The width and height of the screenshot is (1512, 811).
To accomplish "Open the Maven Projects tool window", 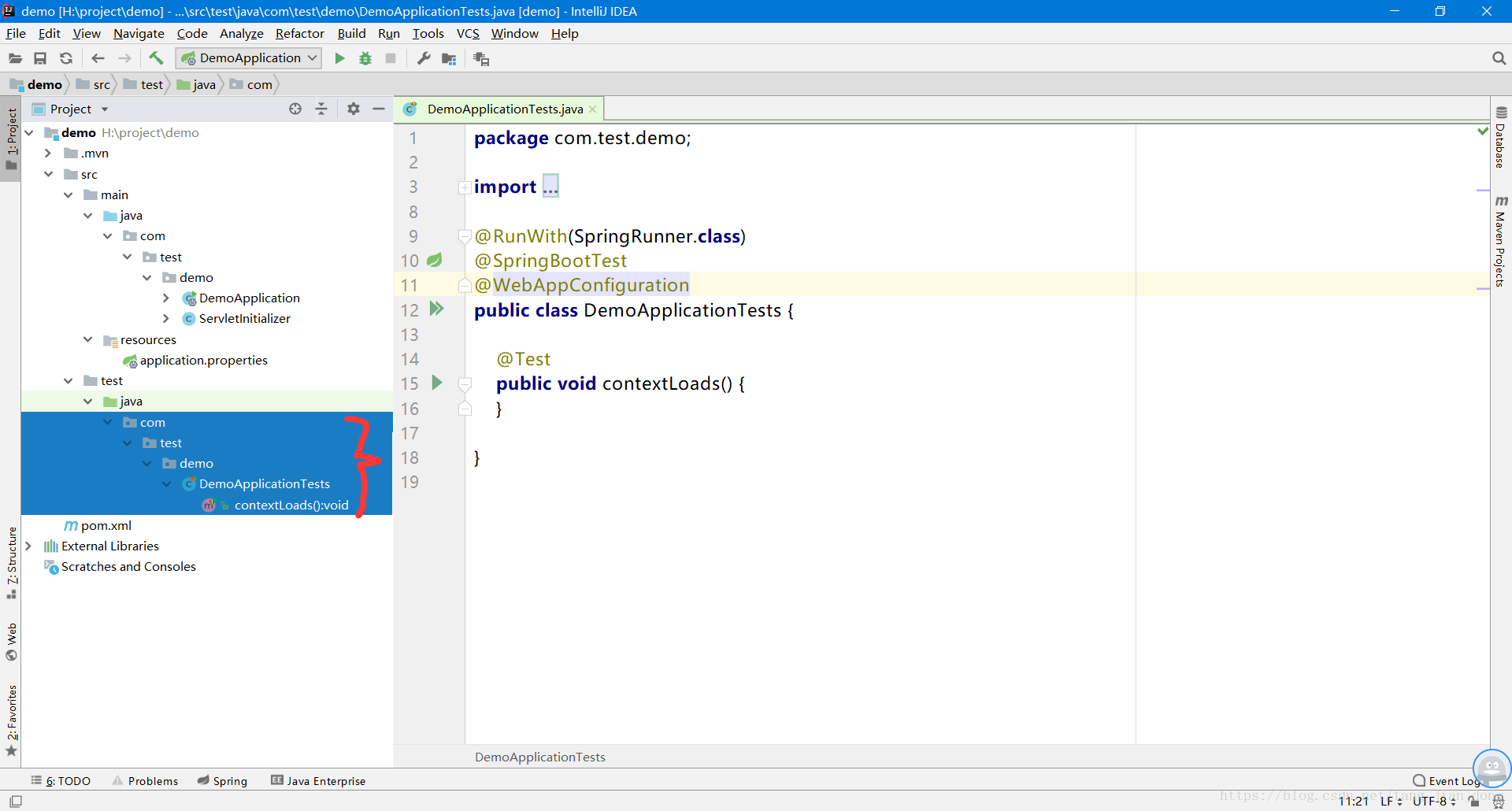I will (1501, 241).
